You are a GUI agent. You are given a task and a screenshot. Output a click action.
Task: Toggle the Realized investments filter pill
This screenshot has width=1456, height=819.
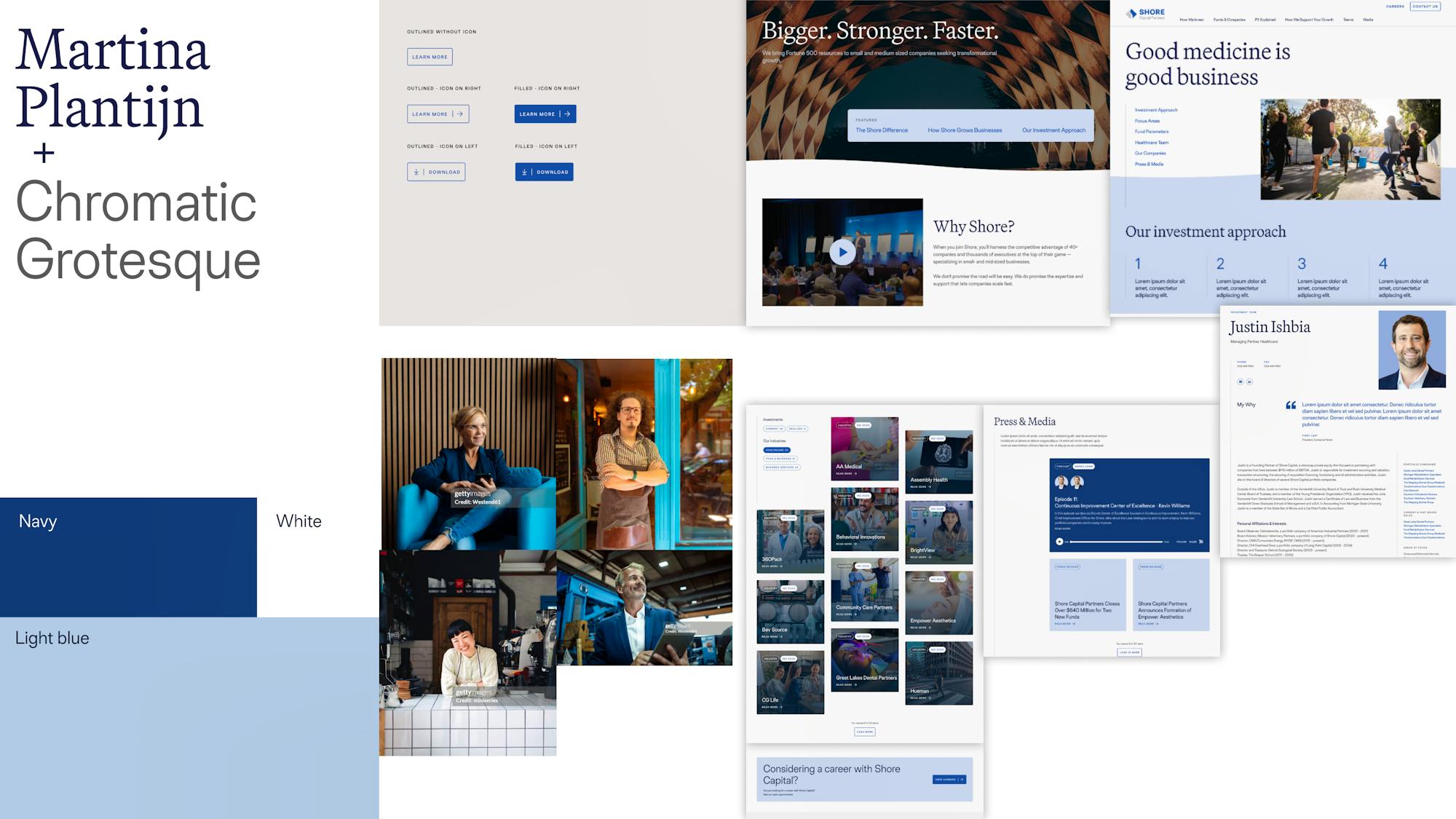click(x=797, y=429)
